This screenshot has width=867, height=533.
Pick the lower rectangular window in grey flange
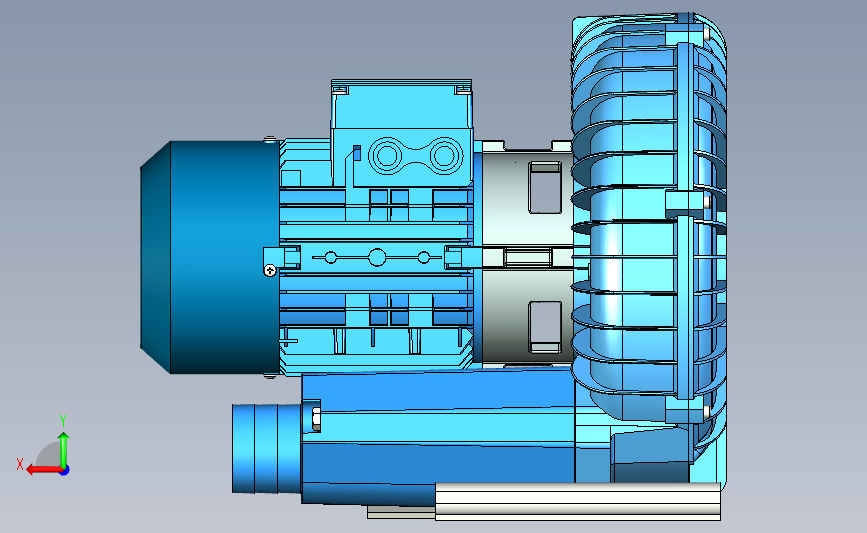545,327
